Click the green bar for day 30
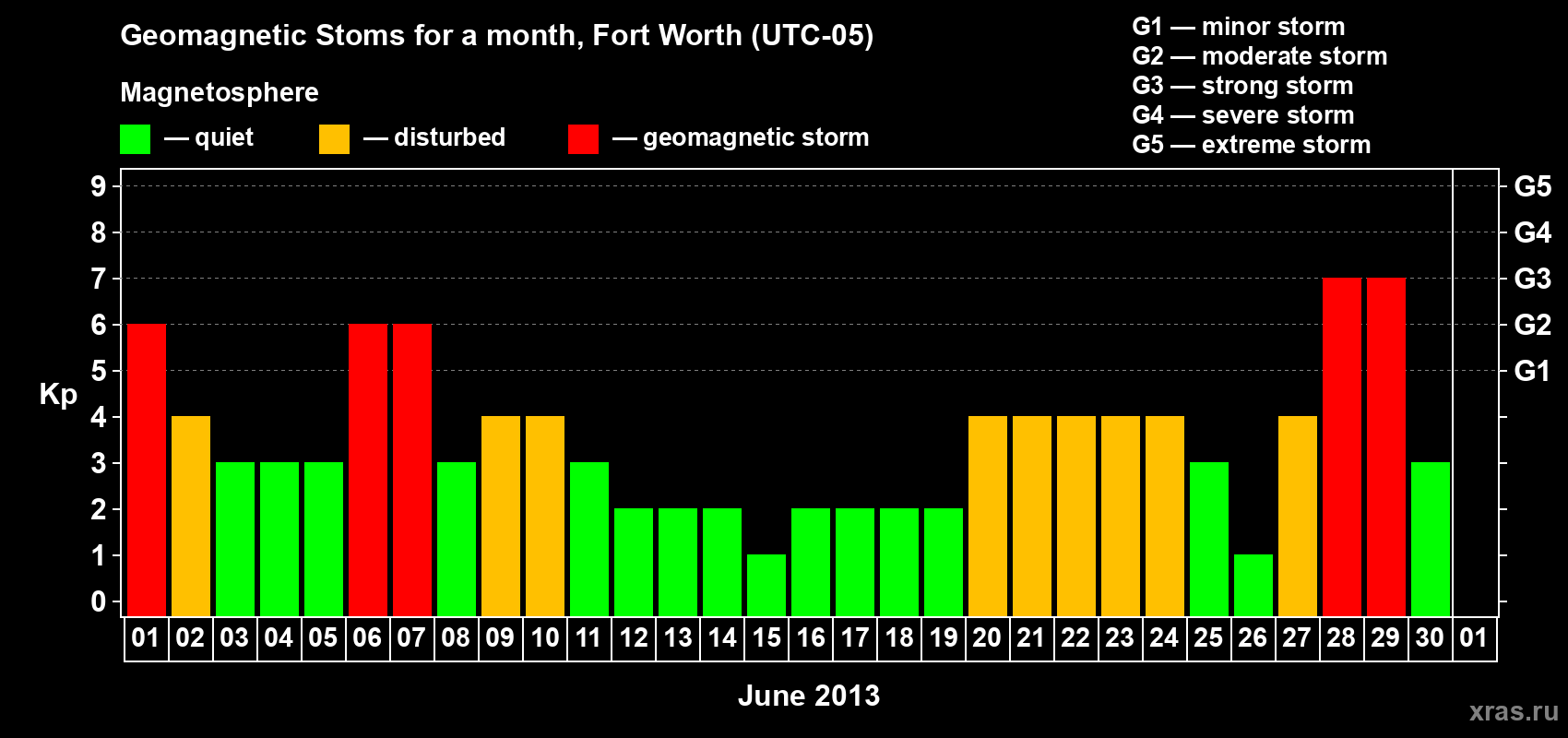This screenshot has width=1568, height=738. pos(1431,540)
